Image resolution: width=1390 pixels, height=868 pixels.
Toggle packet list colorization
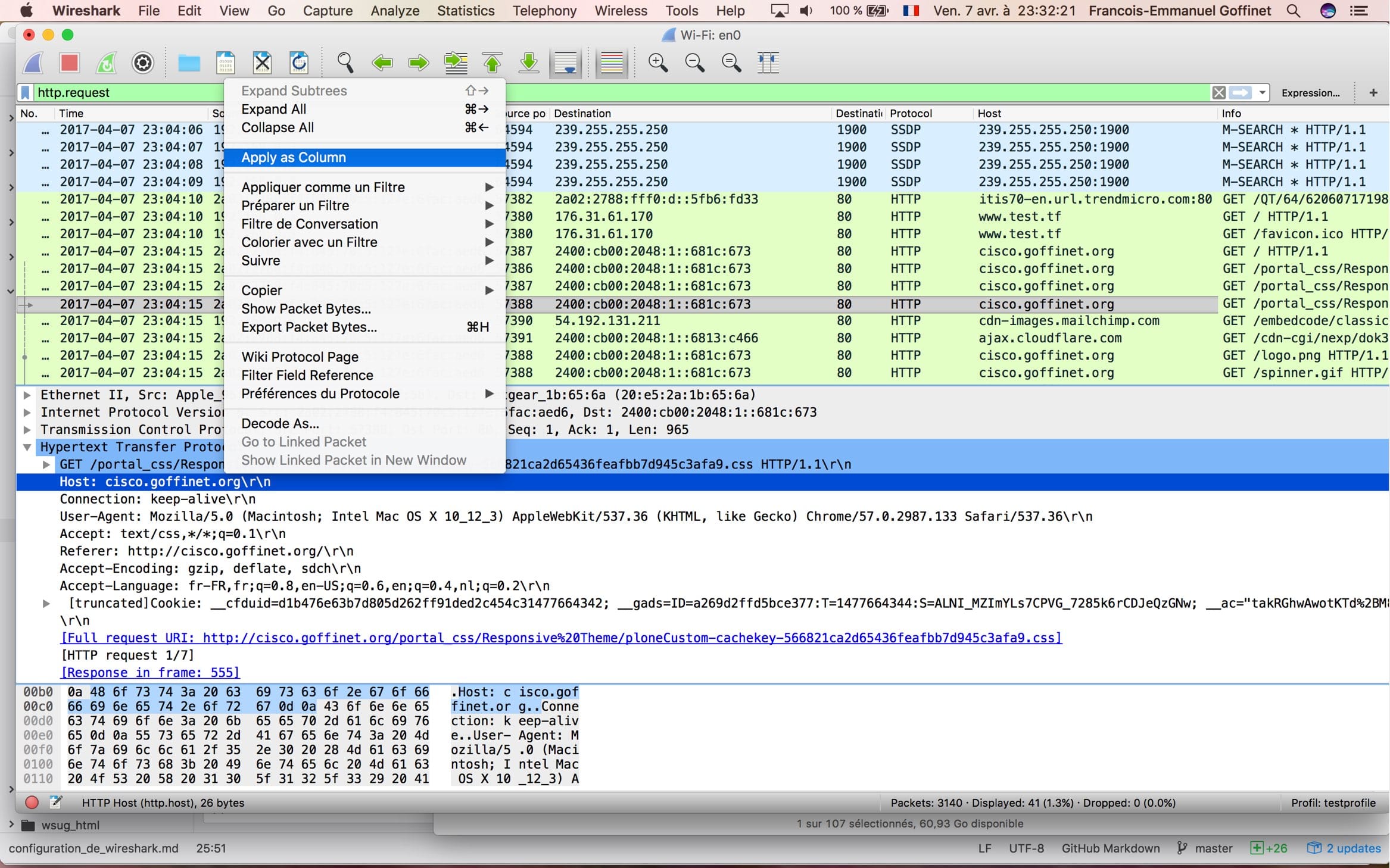point(612,63)
